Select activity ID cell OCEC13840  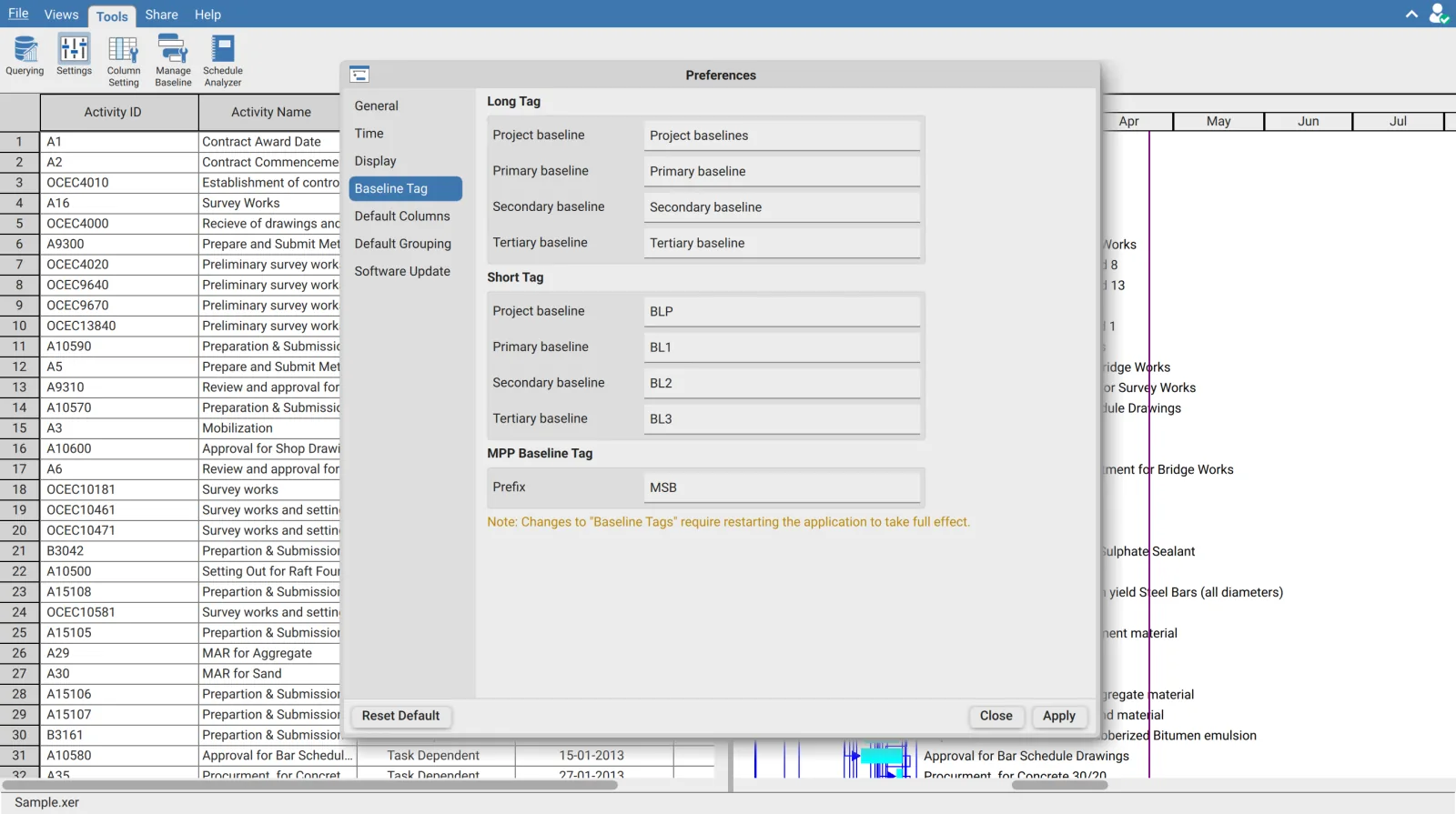point(119,326)
